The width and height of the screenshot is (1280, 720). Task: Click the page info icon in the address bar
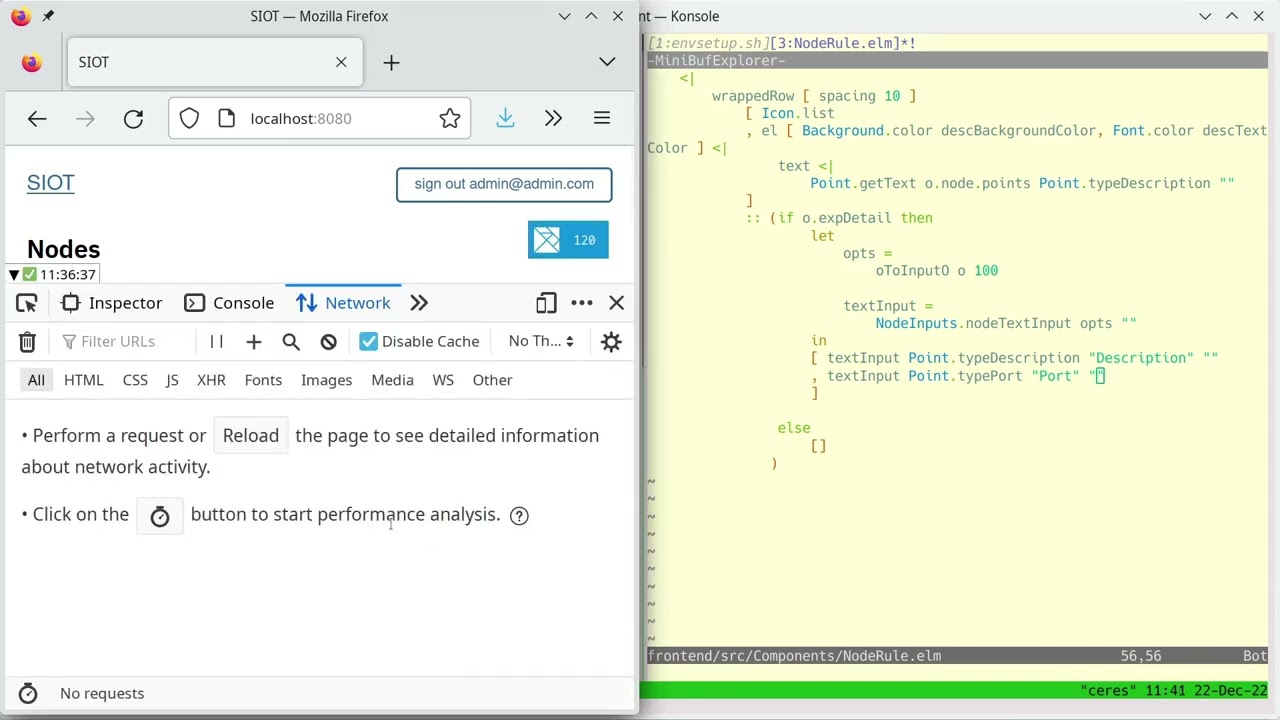[227, 119]
